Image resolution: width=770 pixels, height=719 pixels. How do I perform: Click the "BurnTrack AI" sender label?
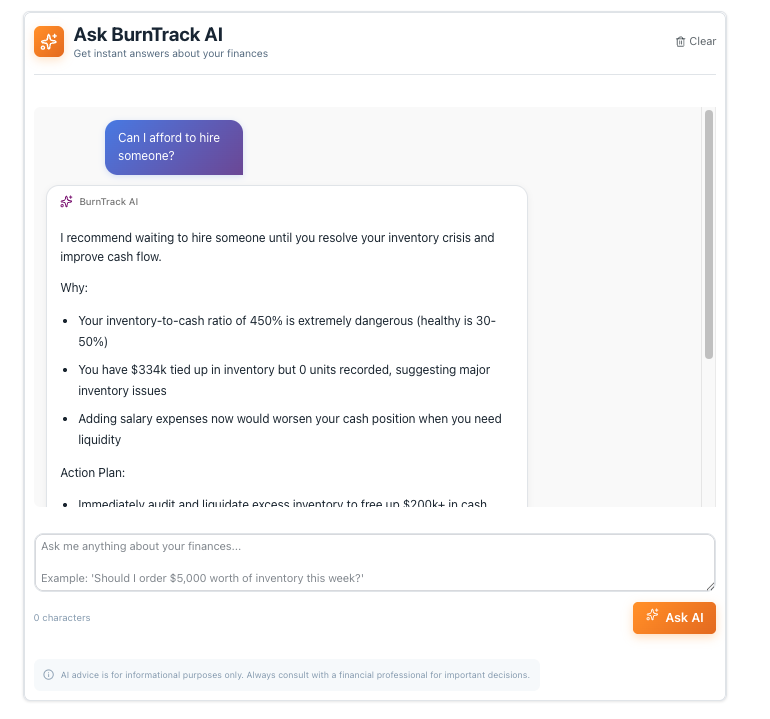click(108, 202)
